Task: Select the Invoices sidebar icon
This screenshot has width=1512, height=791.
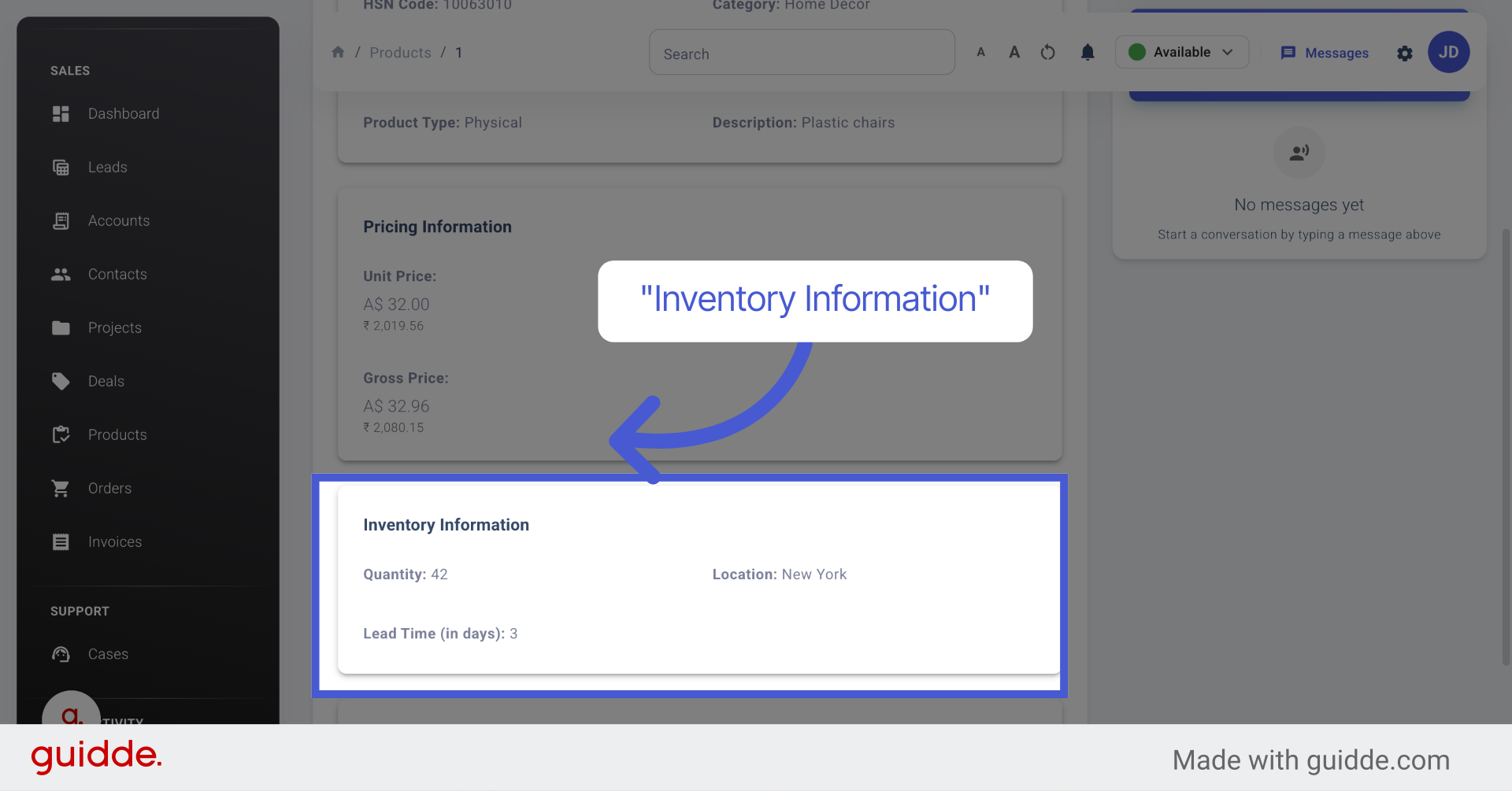Action: pos(61,542)
